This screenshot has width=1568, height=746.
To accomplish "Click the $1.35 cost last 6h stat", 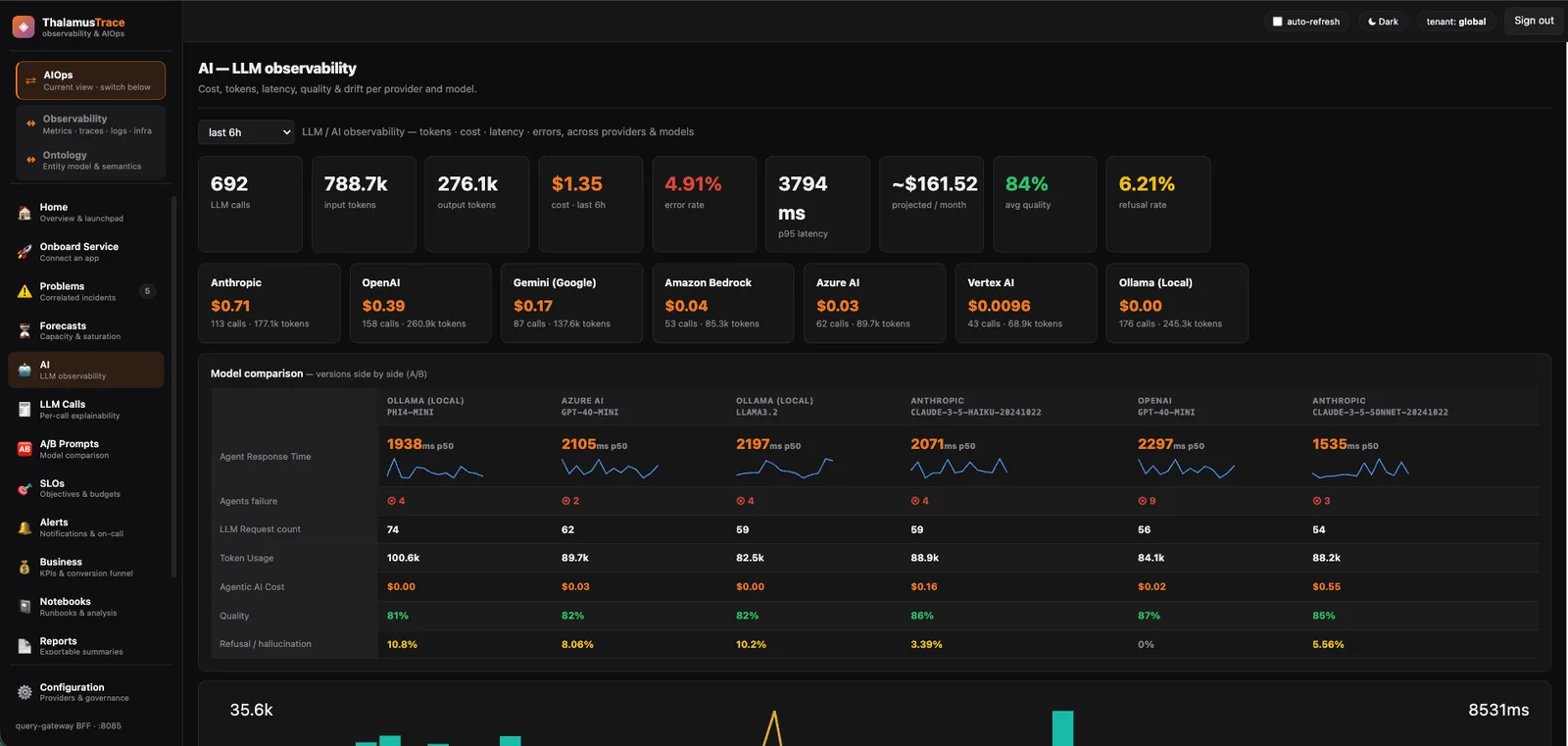I will click(591, 204).
